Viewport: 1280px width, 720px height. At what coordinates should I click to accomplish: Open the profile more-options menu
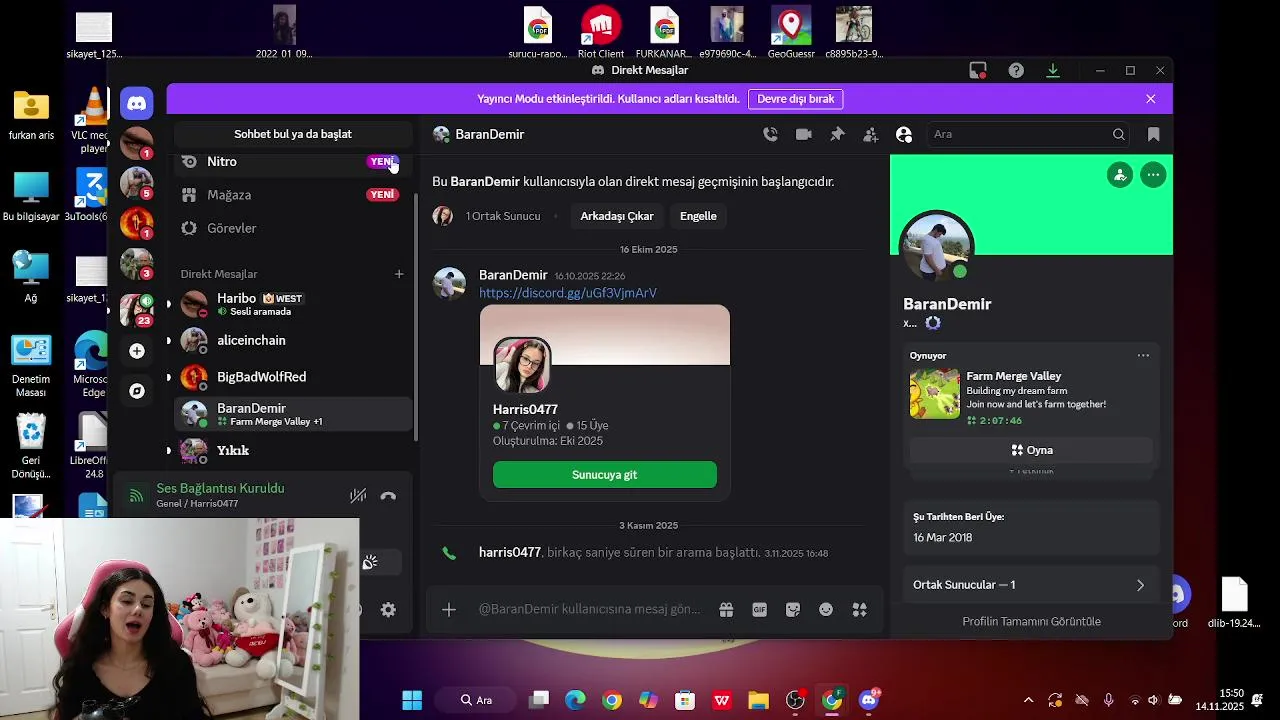[x=1153, y=175]
